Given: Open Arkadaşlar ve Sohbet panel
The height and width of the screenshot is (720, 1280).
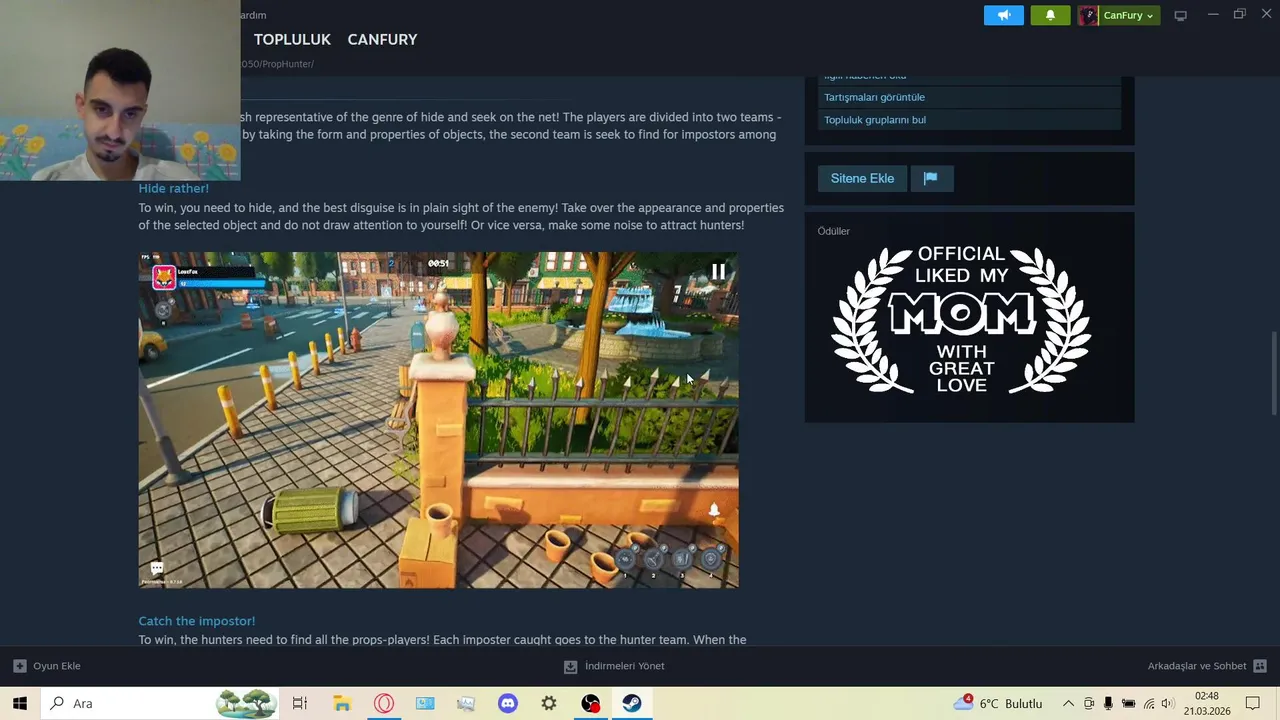Looking at the screenshot, I should 1206,666.
